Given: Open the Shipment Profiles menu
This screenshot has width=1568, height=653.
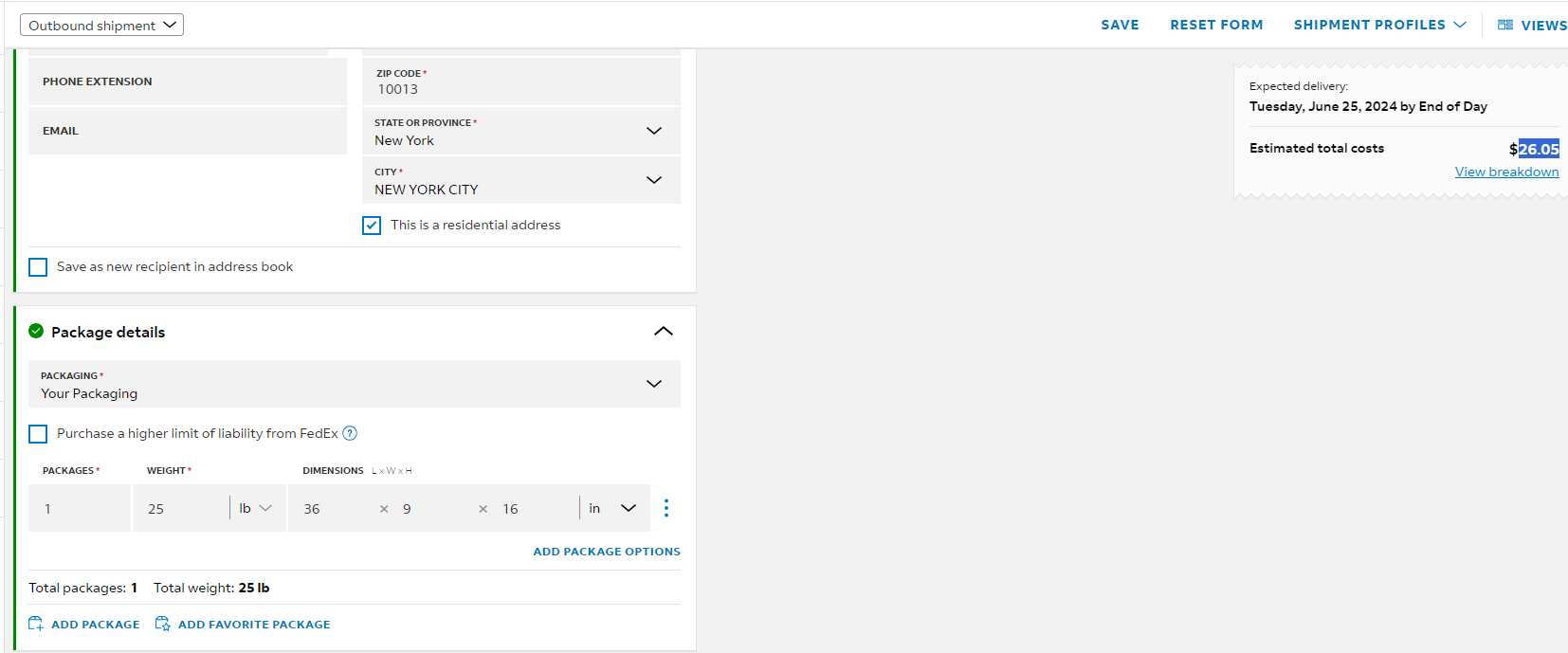Looking at the screenshot, I should (x=1379, y=25).
